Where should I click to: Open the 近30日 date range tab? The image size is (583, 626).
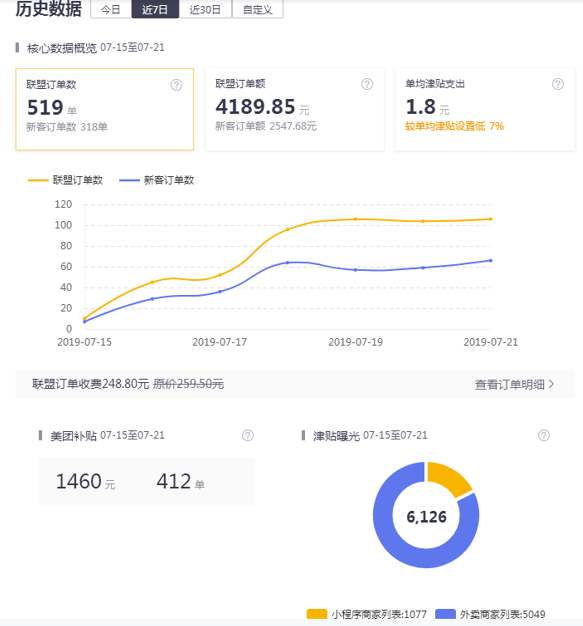tap(205, 9)
